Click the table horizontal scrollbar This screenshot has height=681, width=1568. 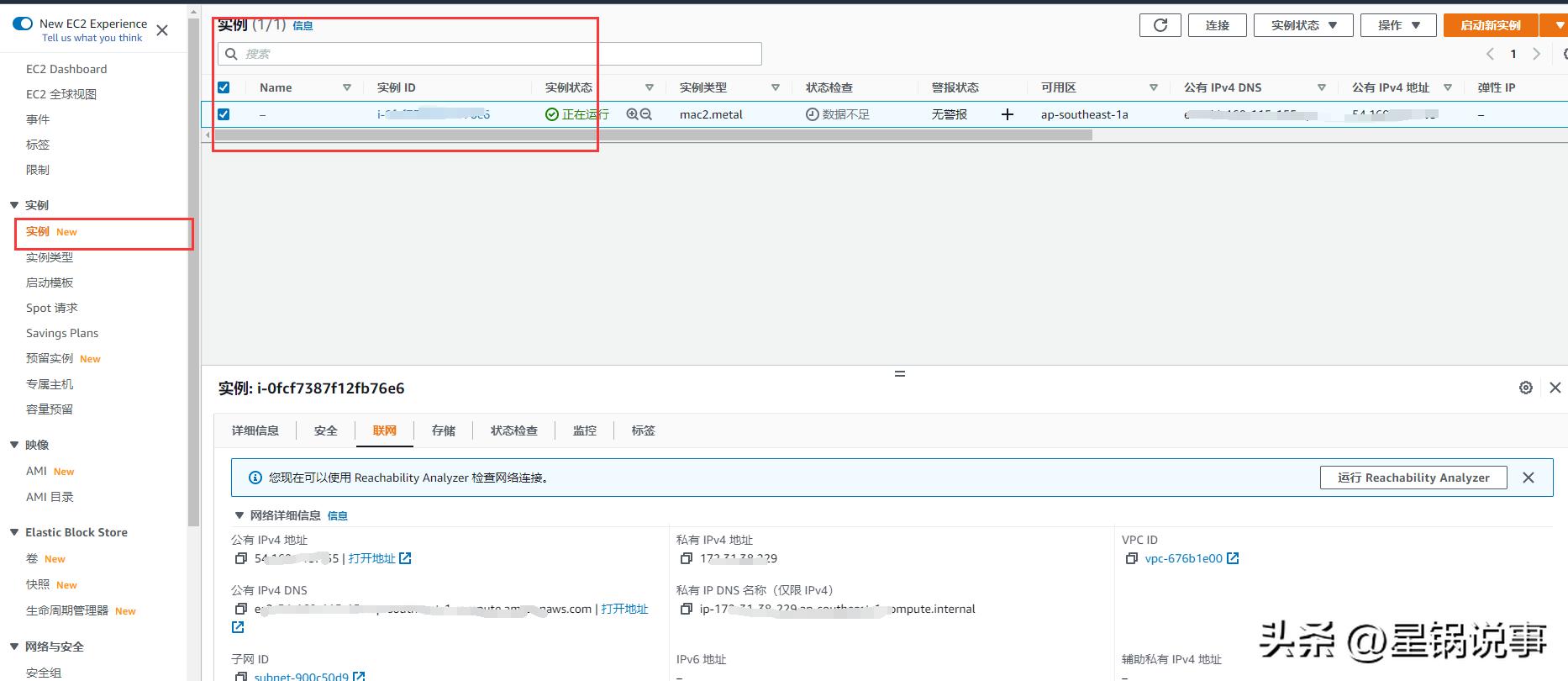[x=653, y=135]
